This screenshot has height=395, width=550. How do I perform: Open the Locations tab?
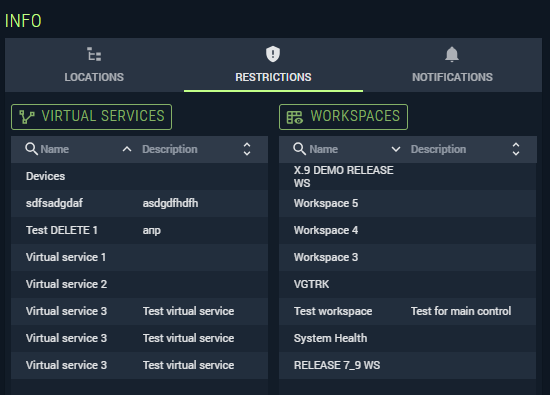pos(94,65)
